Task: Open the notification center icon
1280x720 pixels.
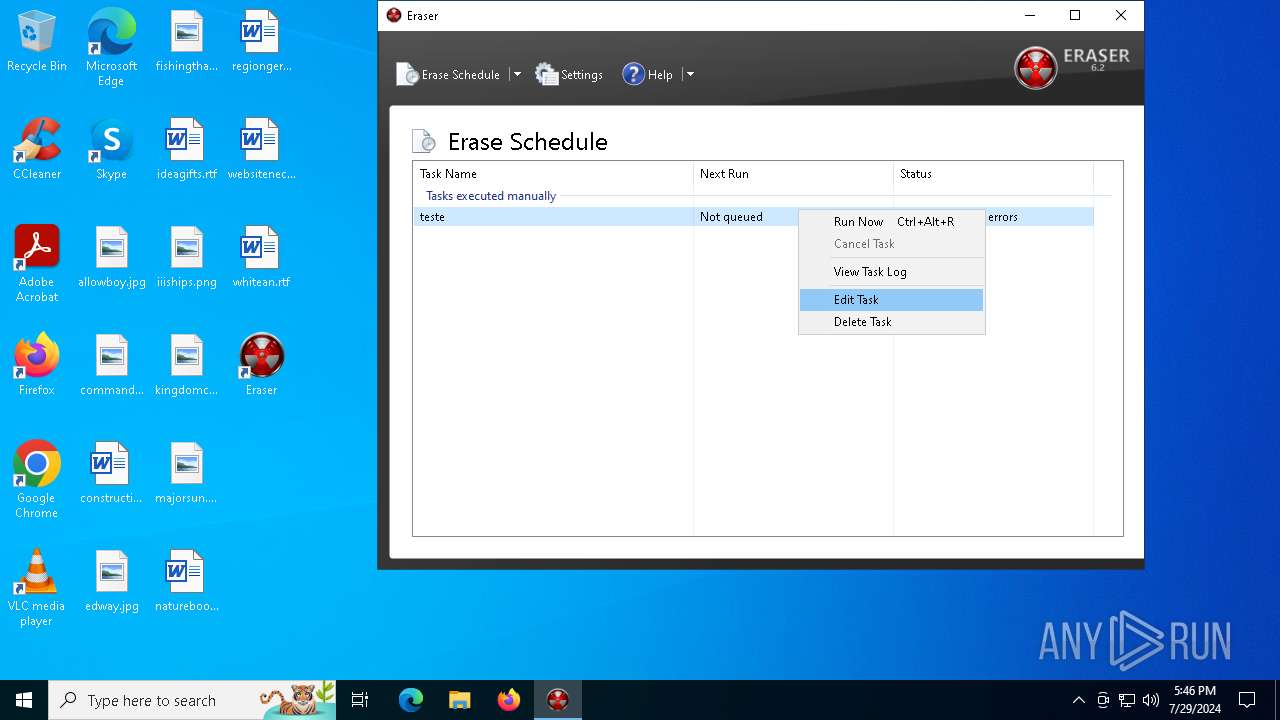Action: coord(1247,700)
